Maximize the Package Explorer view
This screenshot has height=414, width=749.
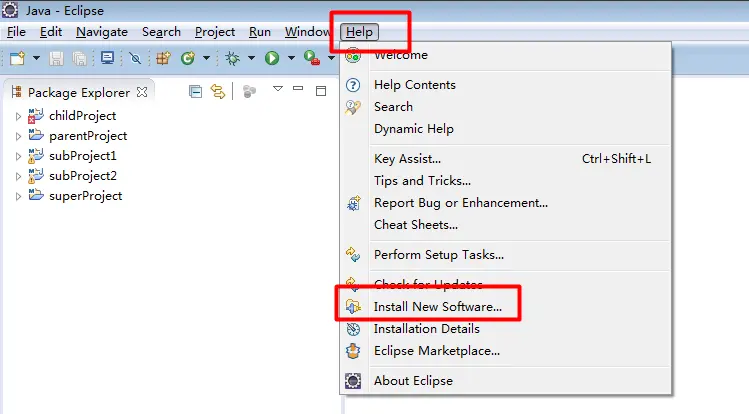pyautogui.click(x=321, y=91)
